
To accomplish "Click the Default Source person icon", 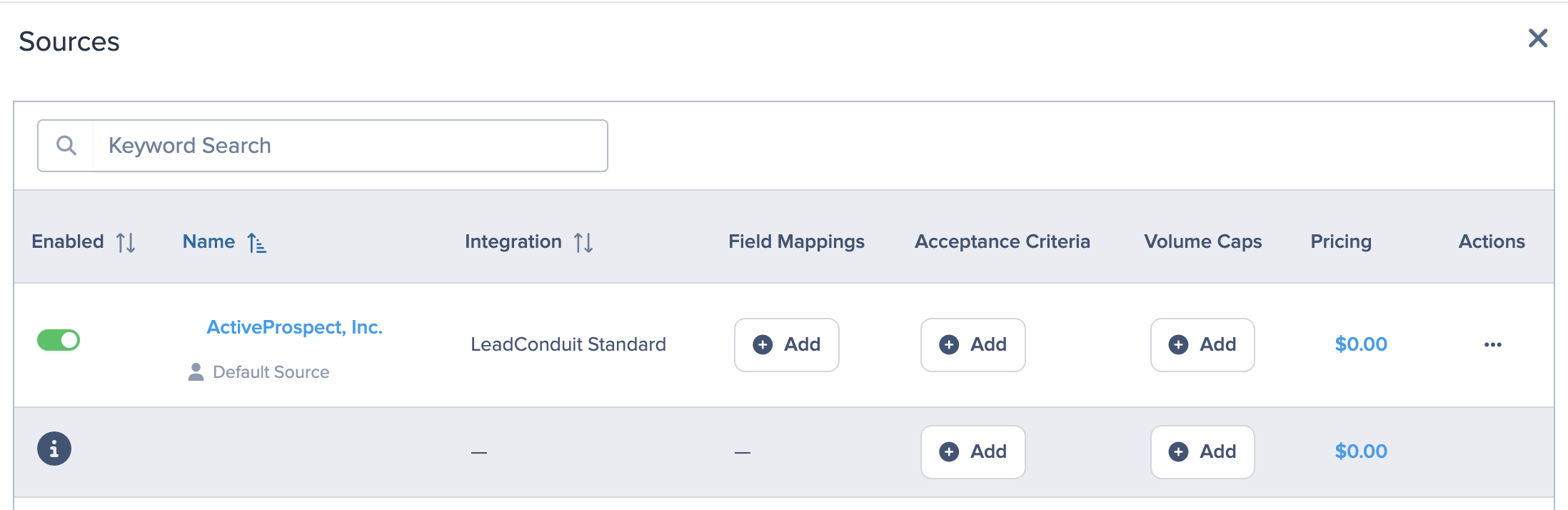I will (196, 372).
